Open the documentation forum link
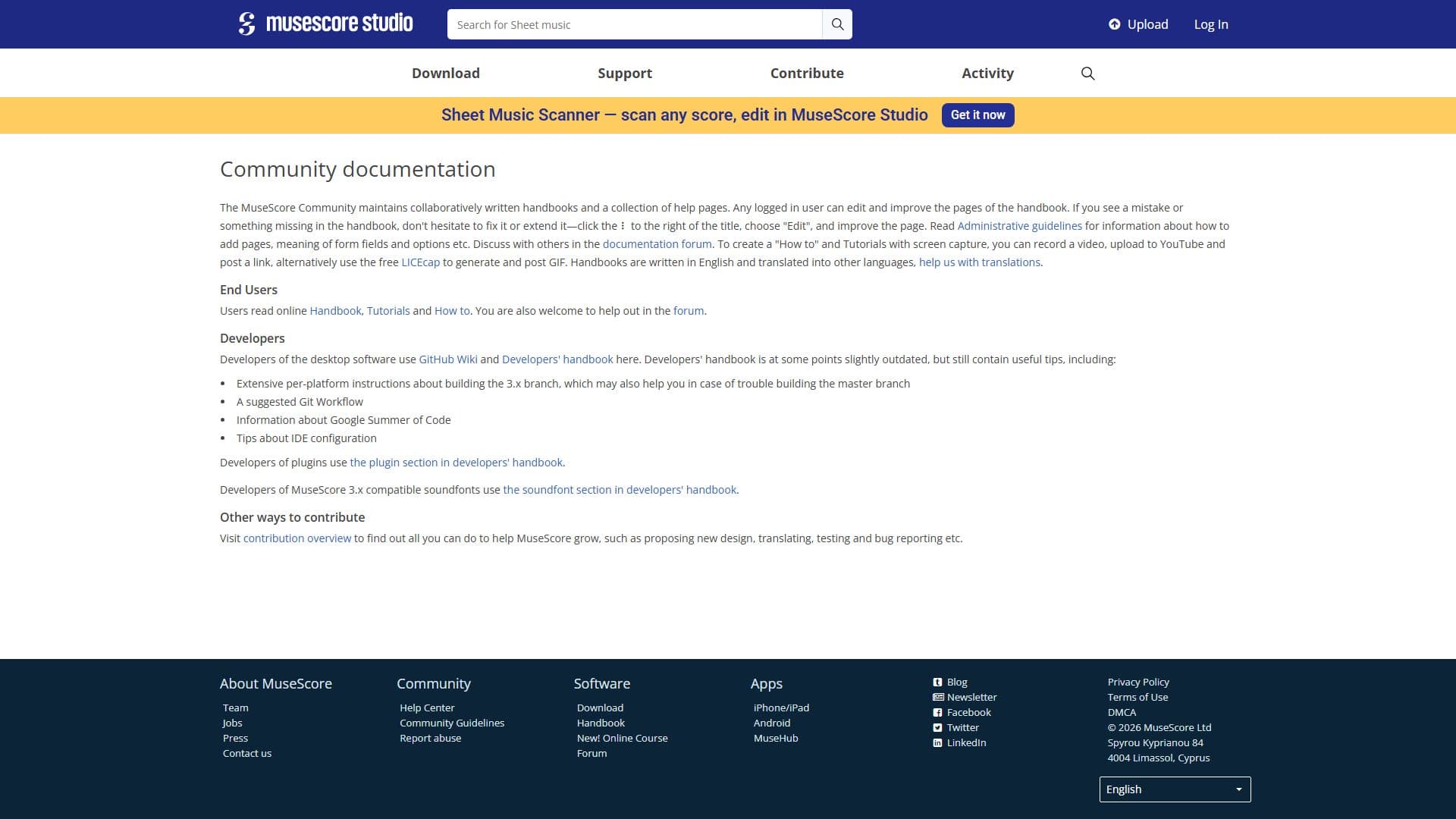Image resolution: width=1456 pixels, height=819 pixels. pyautogui.click(x=657, y=244)
